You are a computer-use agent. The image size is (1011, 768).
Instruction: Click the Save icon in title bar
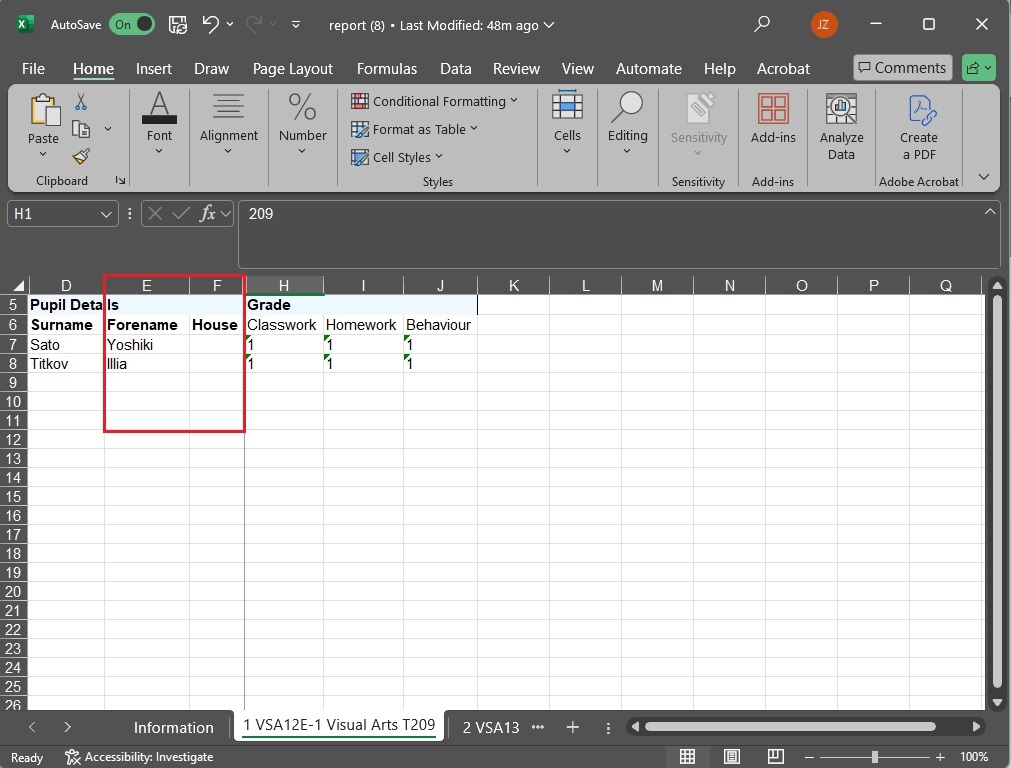pos(177,24)
